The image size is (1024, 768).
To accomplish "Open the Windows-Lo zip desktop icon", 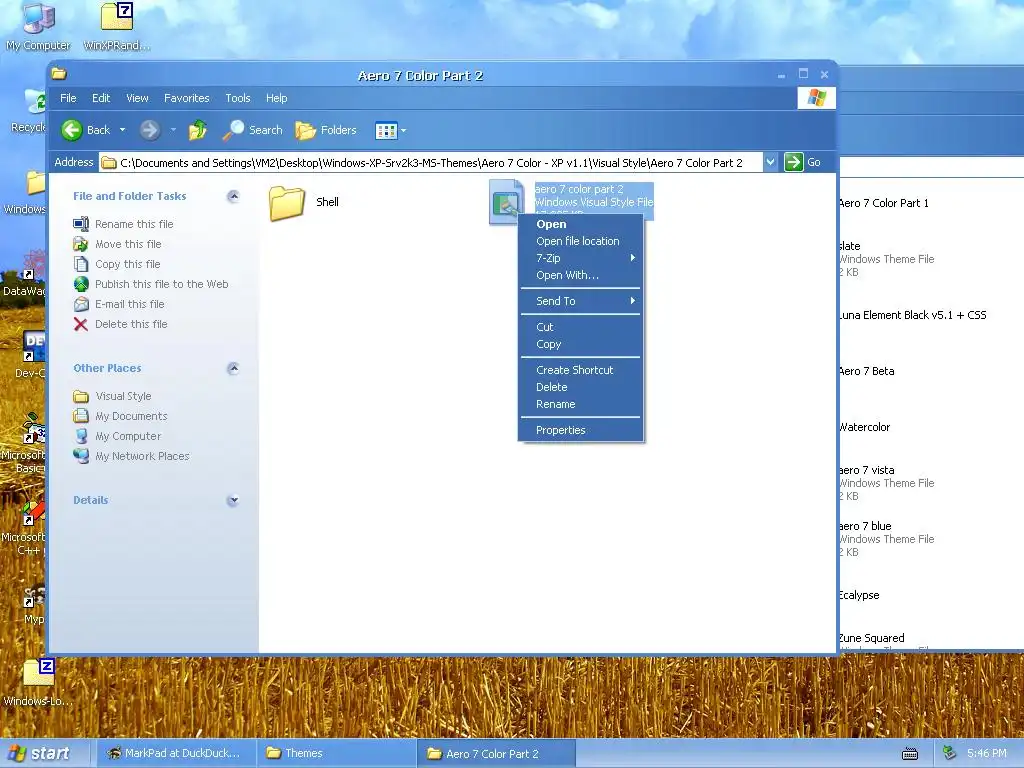I will click(38, 682).
